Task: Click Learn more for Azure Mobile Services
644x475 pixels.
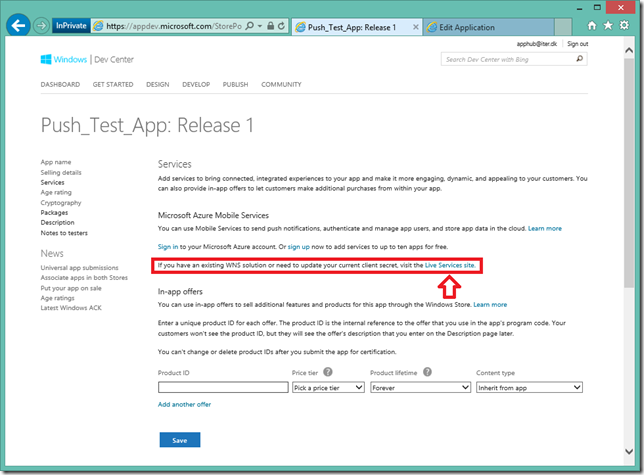Action: pyautogui.click(x=545, y=228)
